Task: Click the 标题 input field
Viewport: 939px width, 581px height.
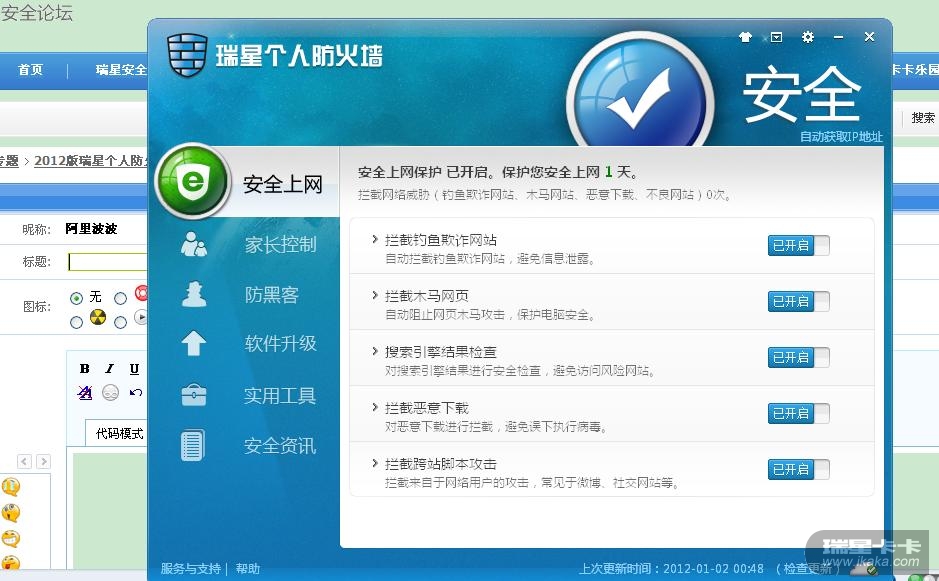Action: coord(108,262)
